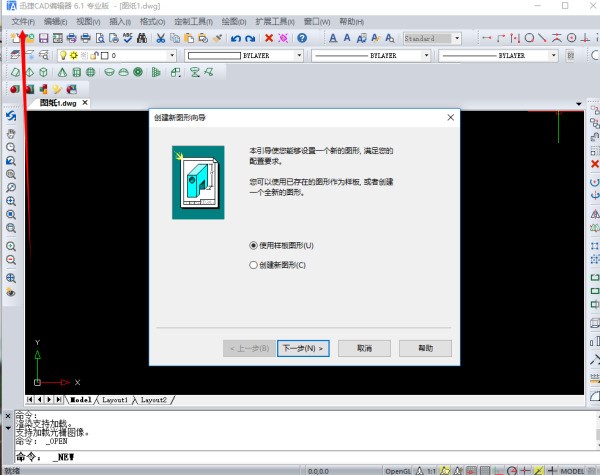The height and width of the screenshot is (475, 600).
Task: Click the Circle draw icon in the top right toolbar
Action: tap(529, 38)
